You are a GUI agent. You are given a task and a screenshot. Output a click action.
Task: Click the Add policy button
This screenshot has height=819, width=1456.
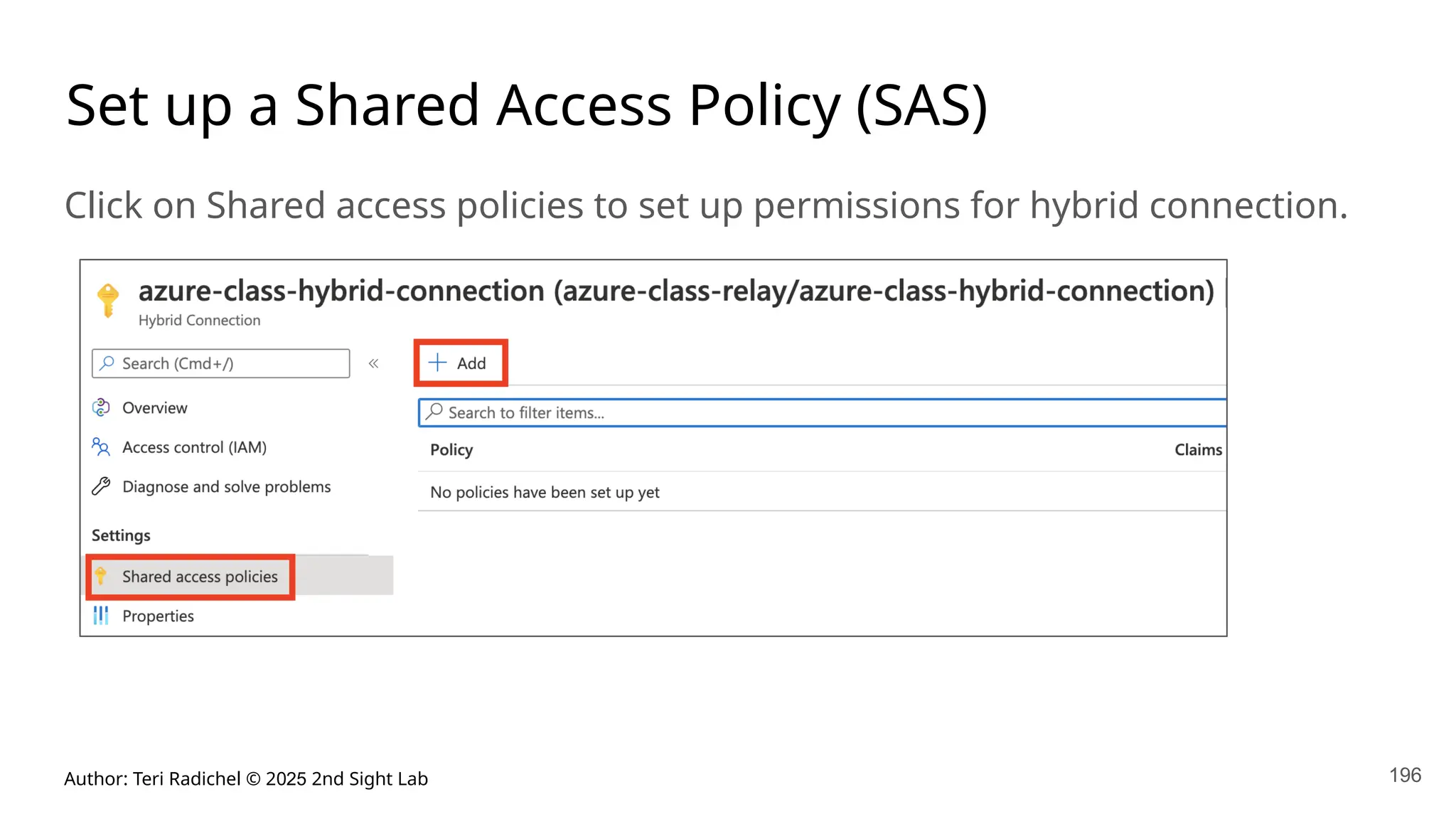point(460,363)
